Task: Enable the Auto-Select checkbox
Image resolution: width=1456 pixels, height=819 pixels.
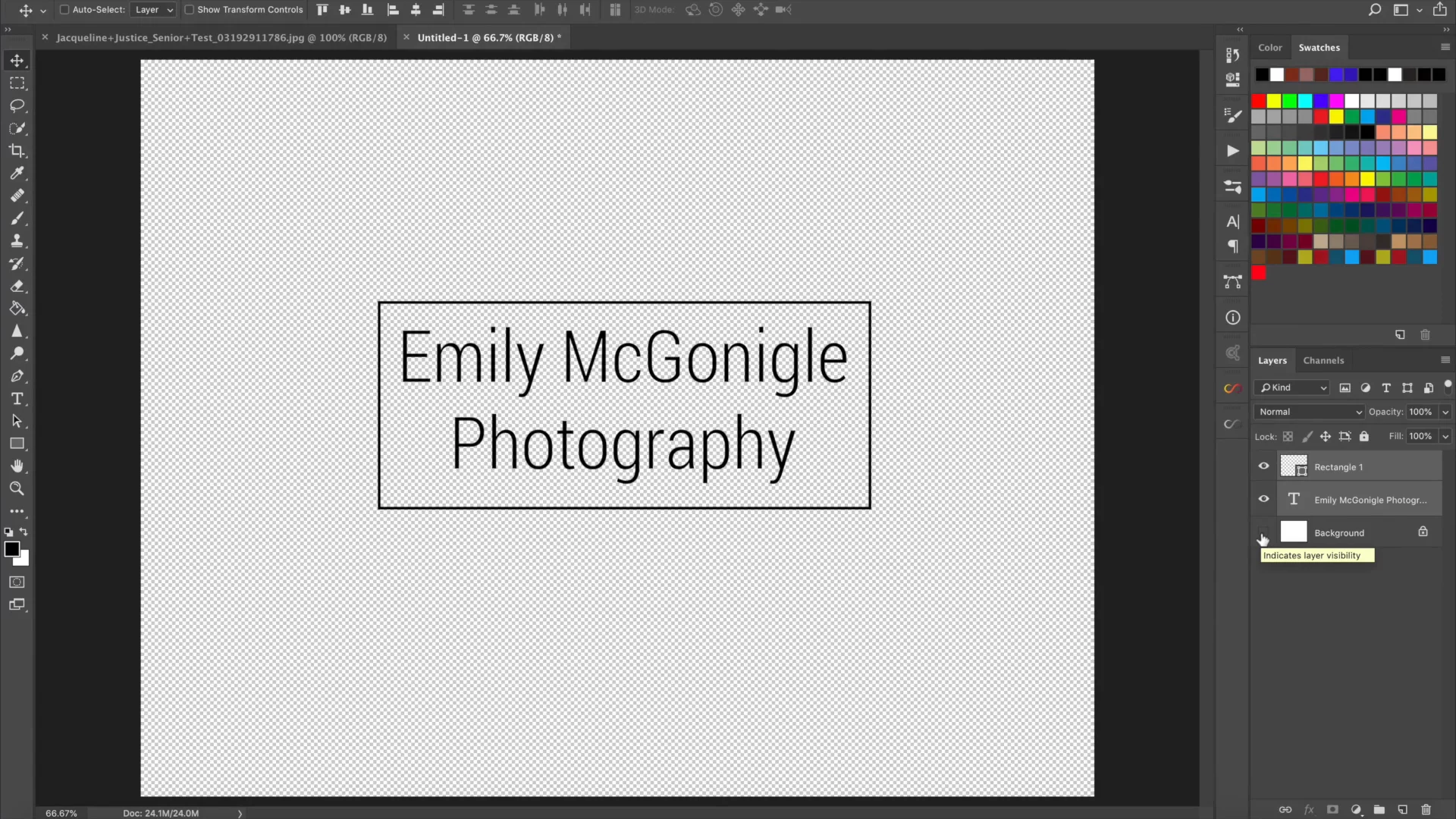Action: [x=64, y=10]
